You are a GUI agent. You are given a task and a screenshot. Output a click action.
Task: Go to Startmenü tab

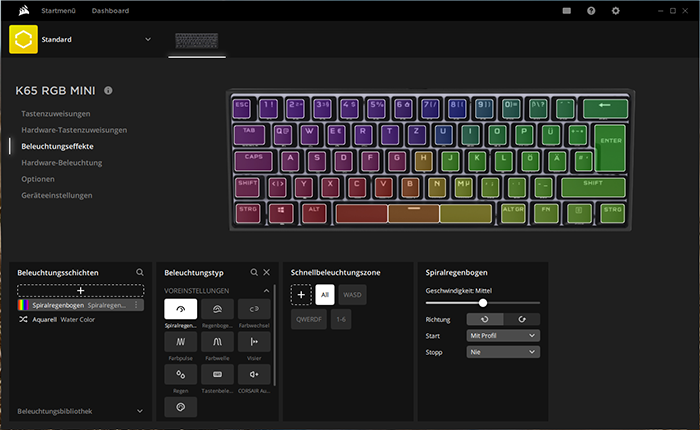coord(58,11)
